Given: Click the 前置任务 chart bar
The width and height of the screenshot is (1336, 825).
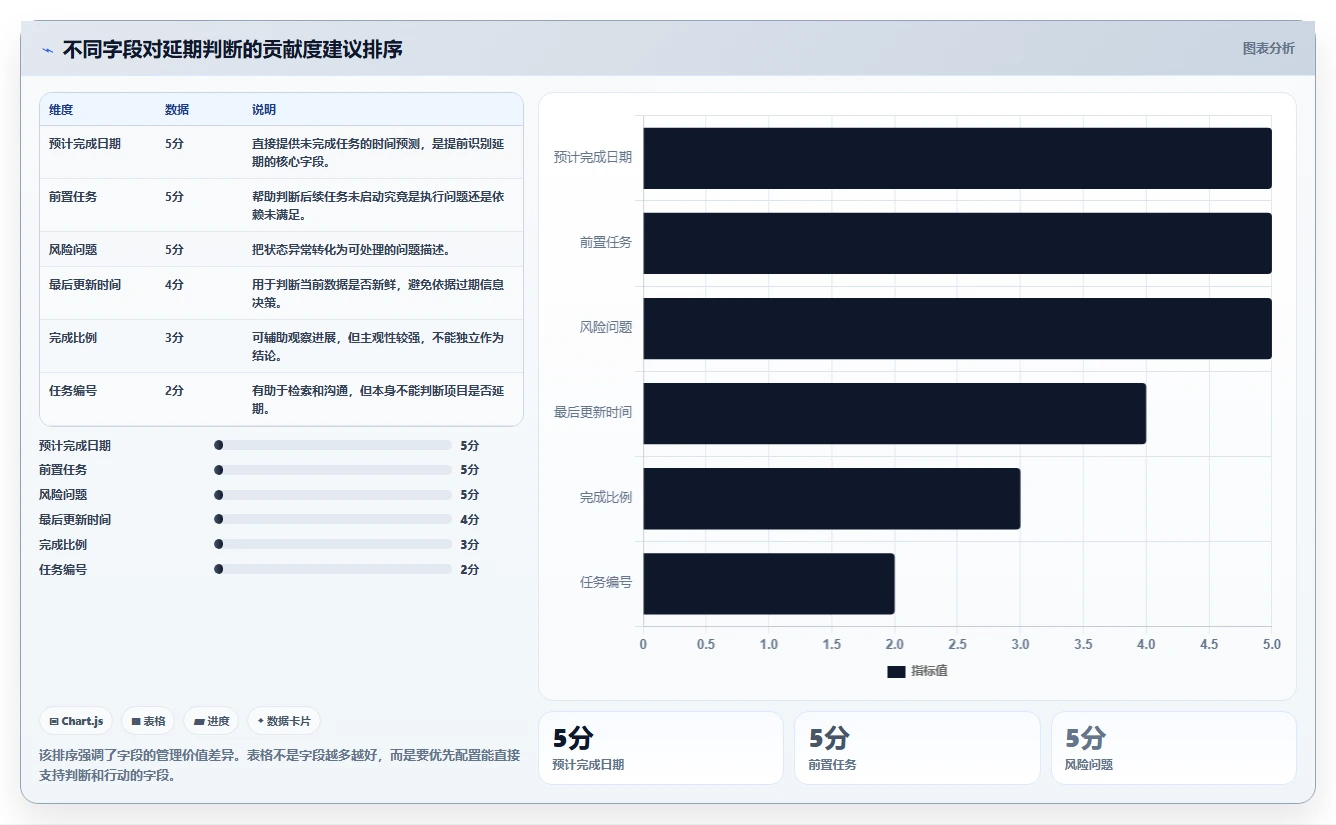Looking at the screenshot, I should pyautogui.click(x=957, y=243).
